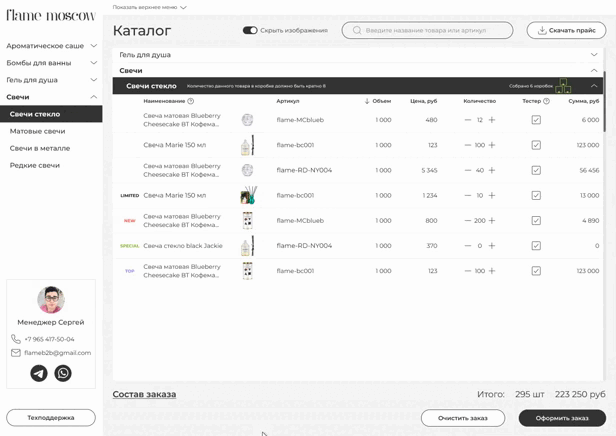The height and width of the screenshot is (436, 616).
Task: Increase quantity for Свеча стекло black Jackie
Action: (x=492, y=245)
